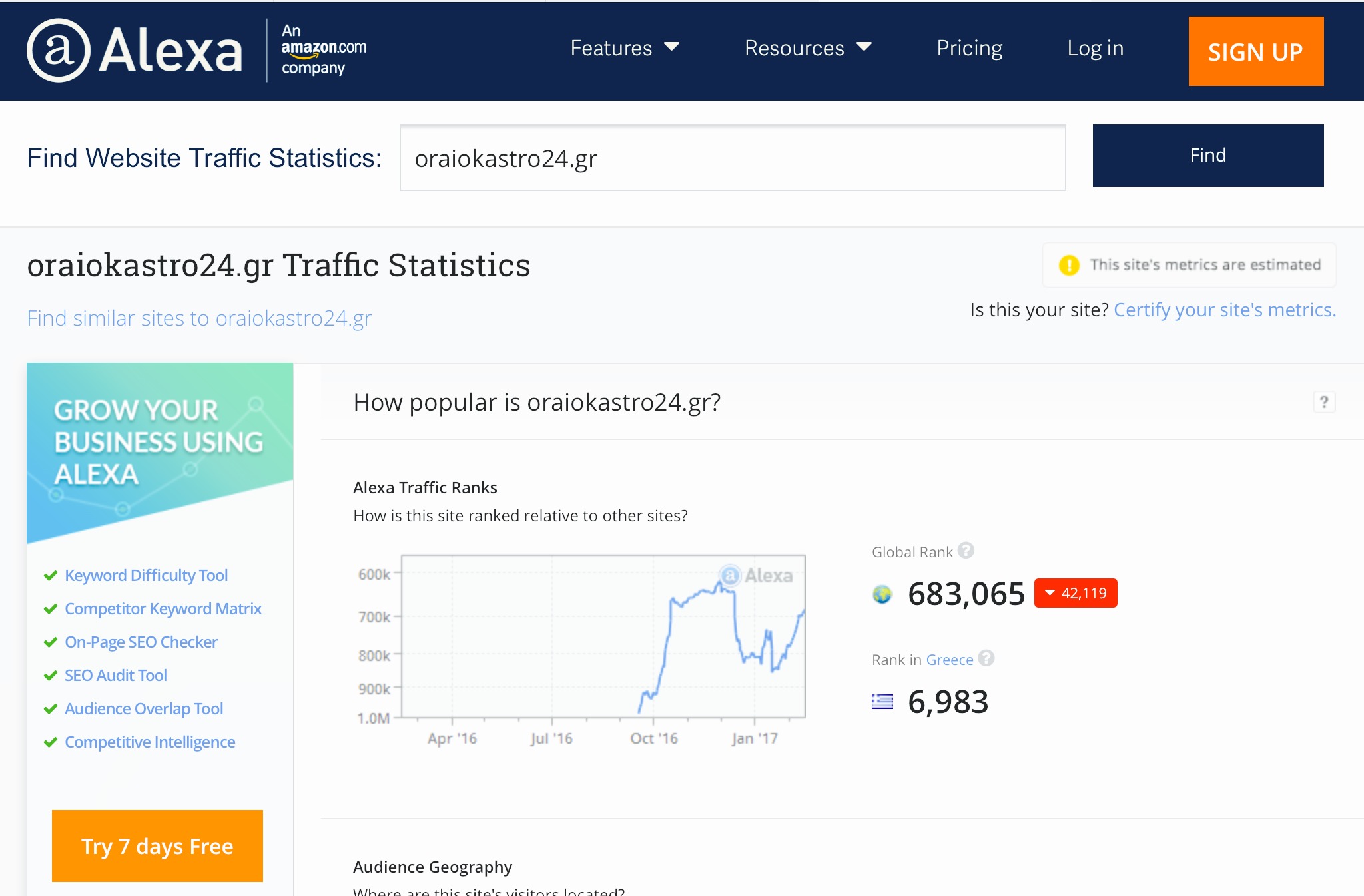
Task: Click the Greek flag icon
Action: (x=882, y=702)
